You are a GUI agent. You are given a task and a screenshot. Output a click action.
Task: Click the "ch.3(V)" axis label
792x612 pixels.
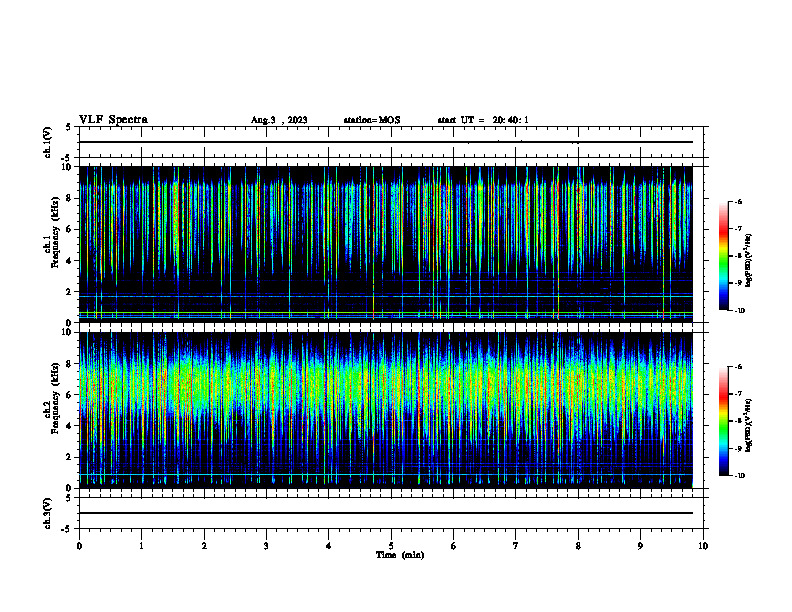(x=47, y=513)
